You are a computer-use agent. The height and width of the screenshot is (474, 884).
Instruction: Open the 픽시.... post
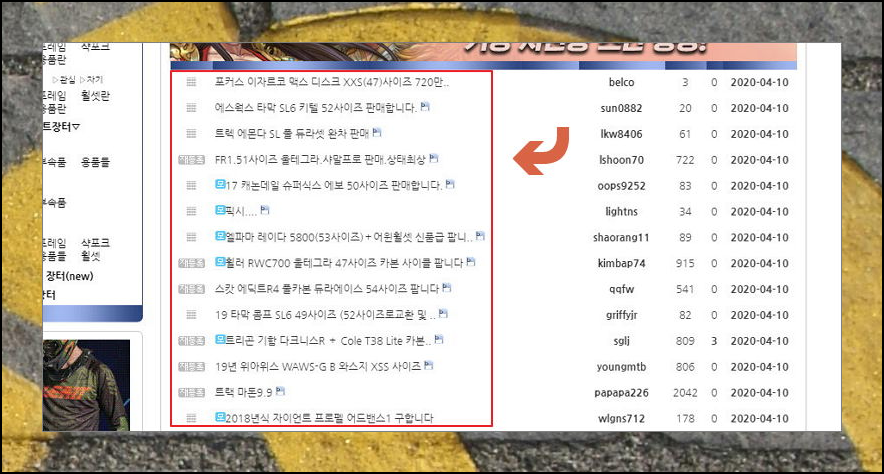(241, 211)
